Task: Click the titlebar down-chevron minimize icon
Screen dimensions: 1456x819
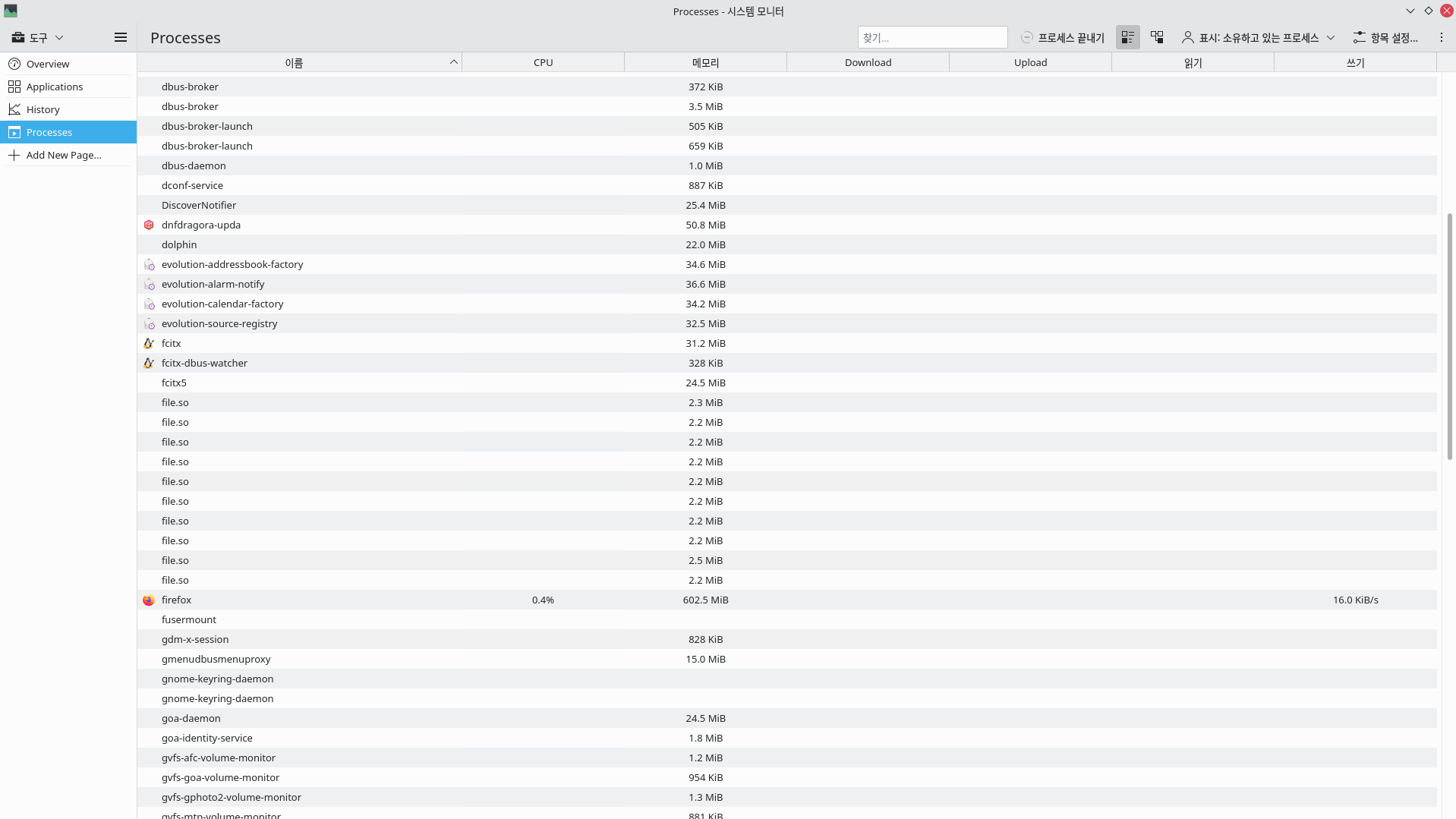Action: (x=1410, y=11)
